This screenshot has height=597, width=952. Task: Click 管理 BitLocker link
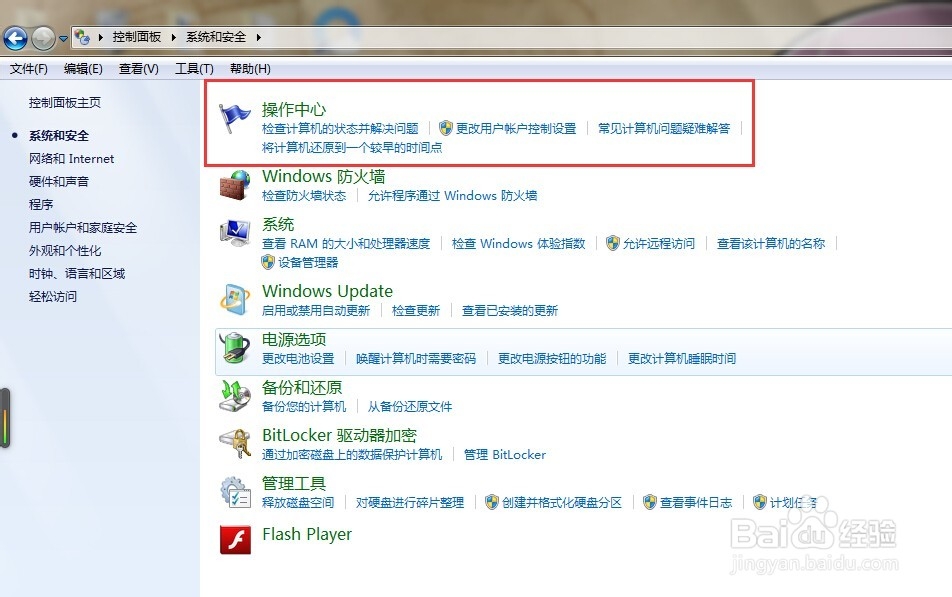505,454
